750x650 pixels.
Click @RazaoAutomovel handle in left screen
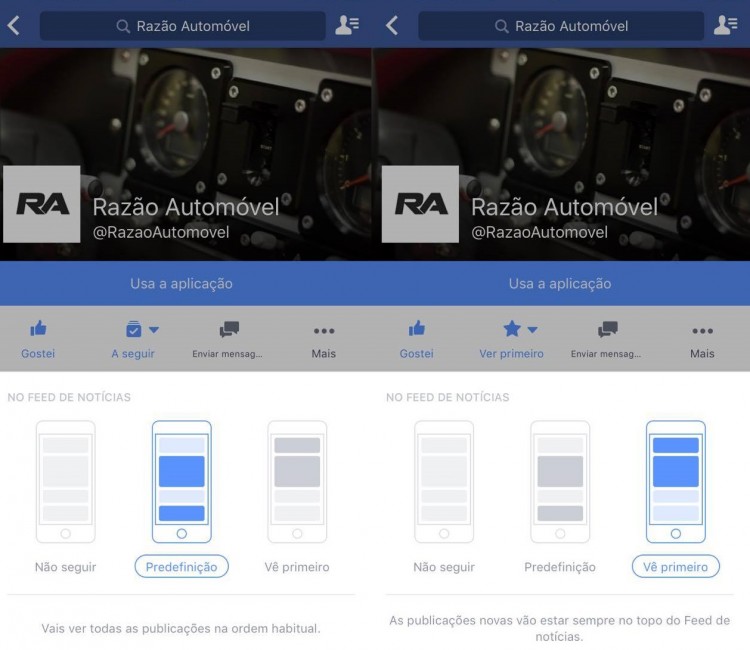click(x=161, y=232)
